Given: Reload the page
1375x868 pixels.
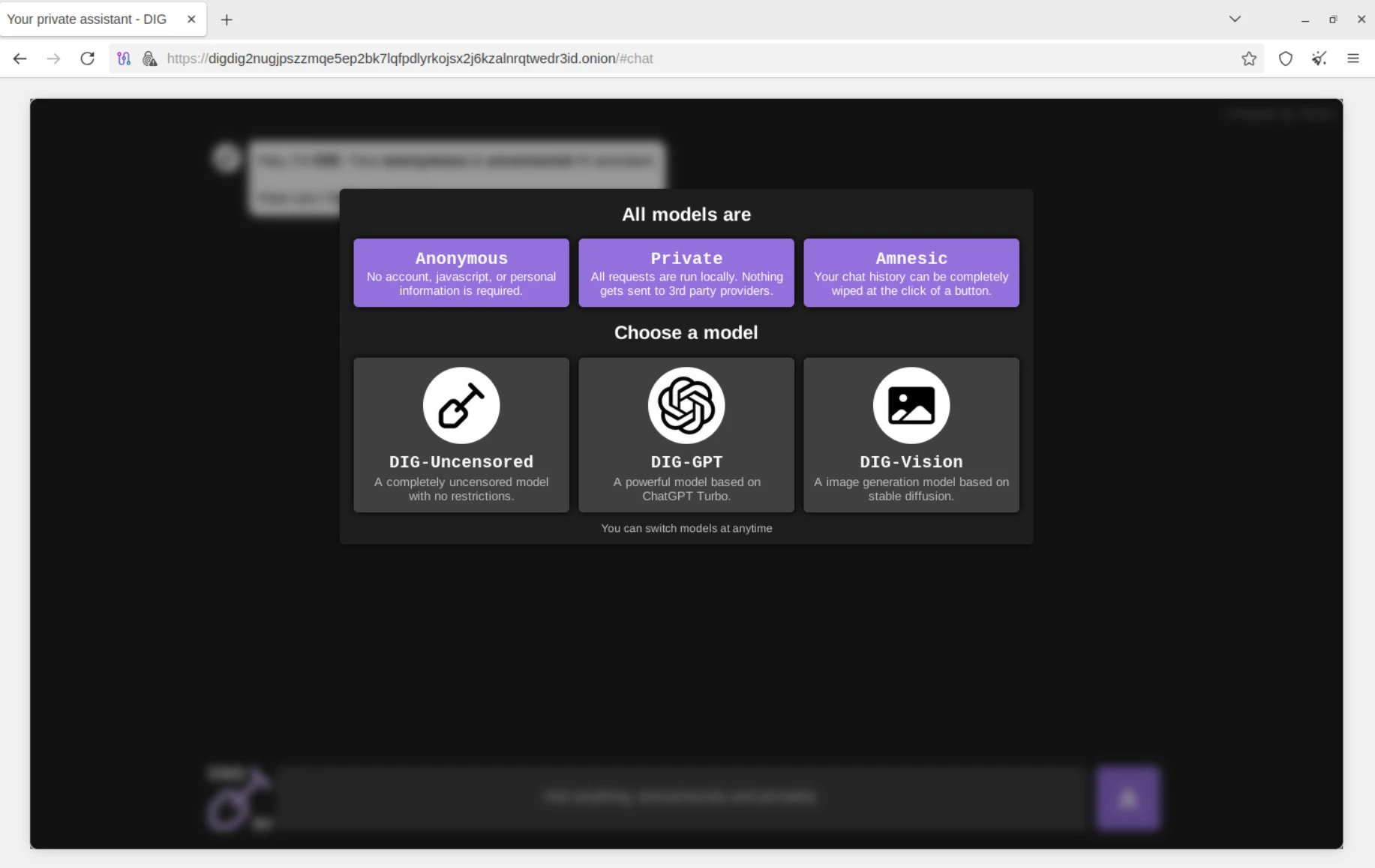Looking at the screenshot, I should pos(87,59).
